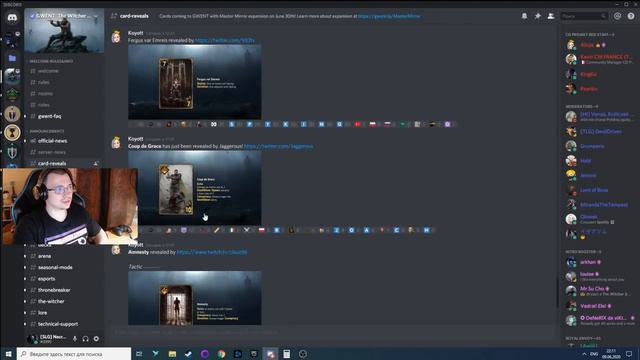Click the search field in Discord header
The height and width of the screenshot is (360, 640).
(584, 16)
